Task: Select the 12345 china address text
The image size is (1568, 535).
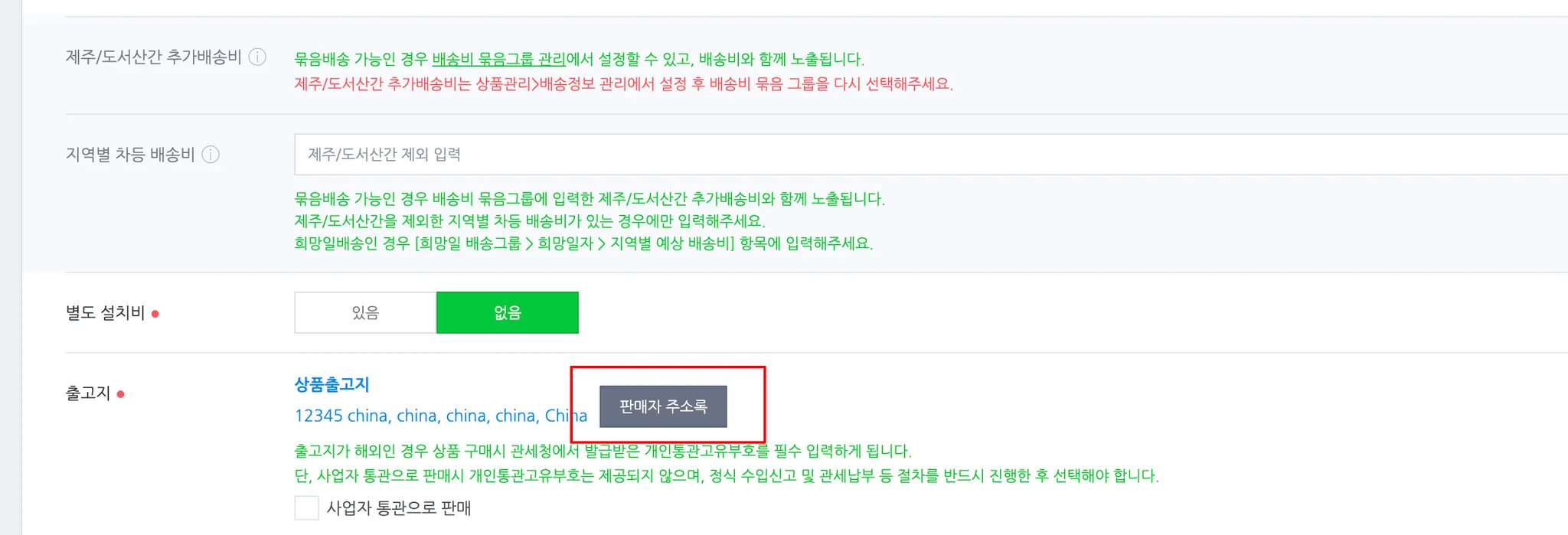Action: [x=441, y=416]
